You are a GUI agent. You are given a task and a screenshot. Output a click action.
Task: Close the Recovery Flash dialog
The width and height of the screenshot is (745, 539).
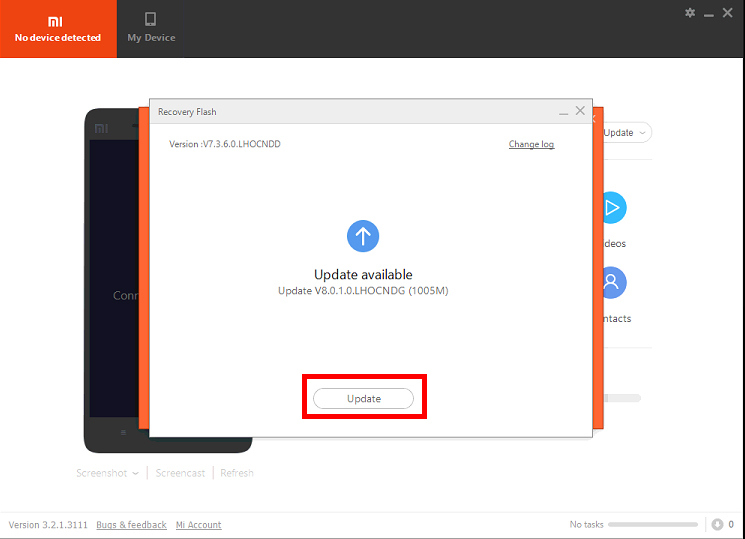point(580,111)
